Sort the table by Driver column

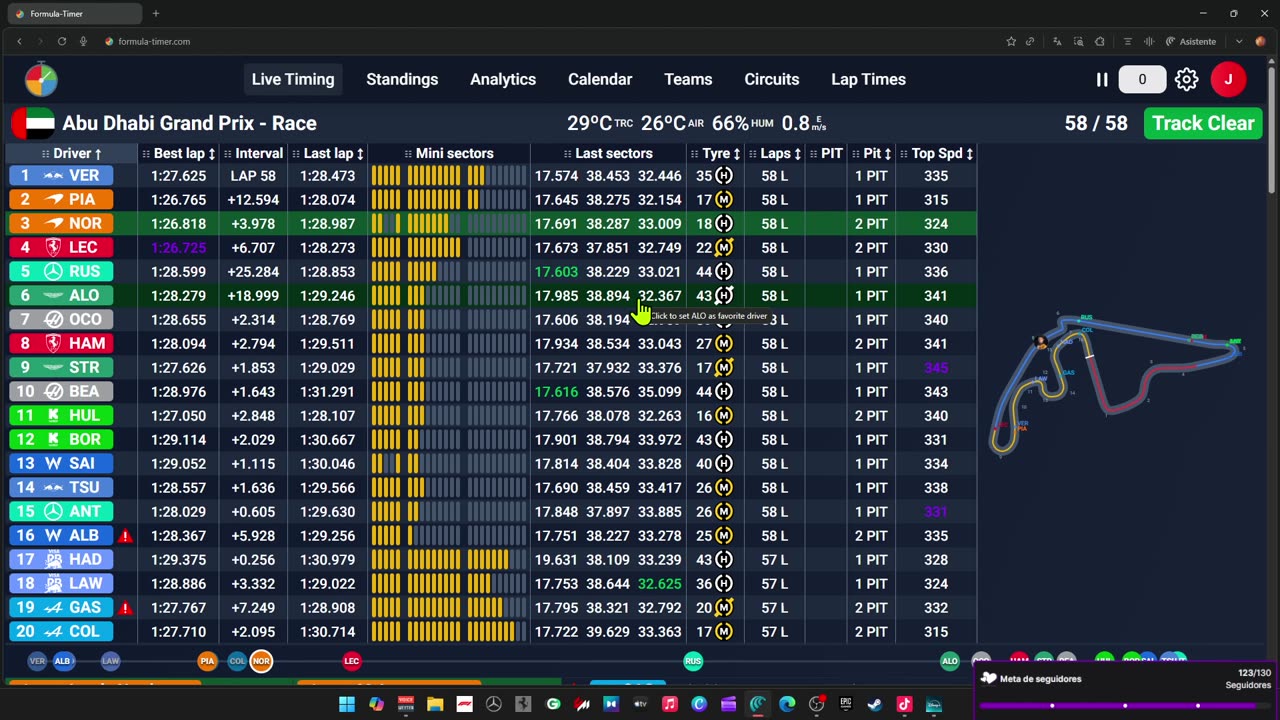pos(72,153)
